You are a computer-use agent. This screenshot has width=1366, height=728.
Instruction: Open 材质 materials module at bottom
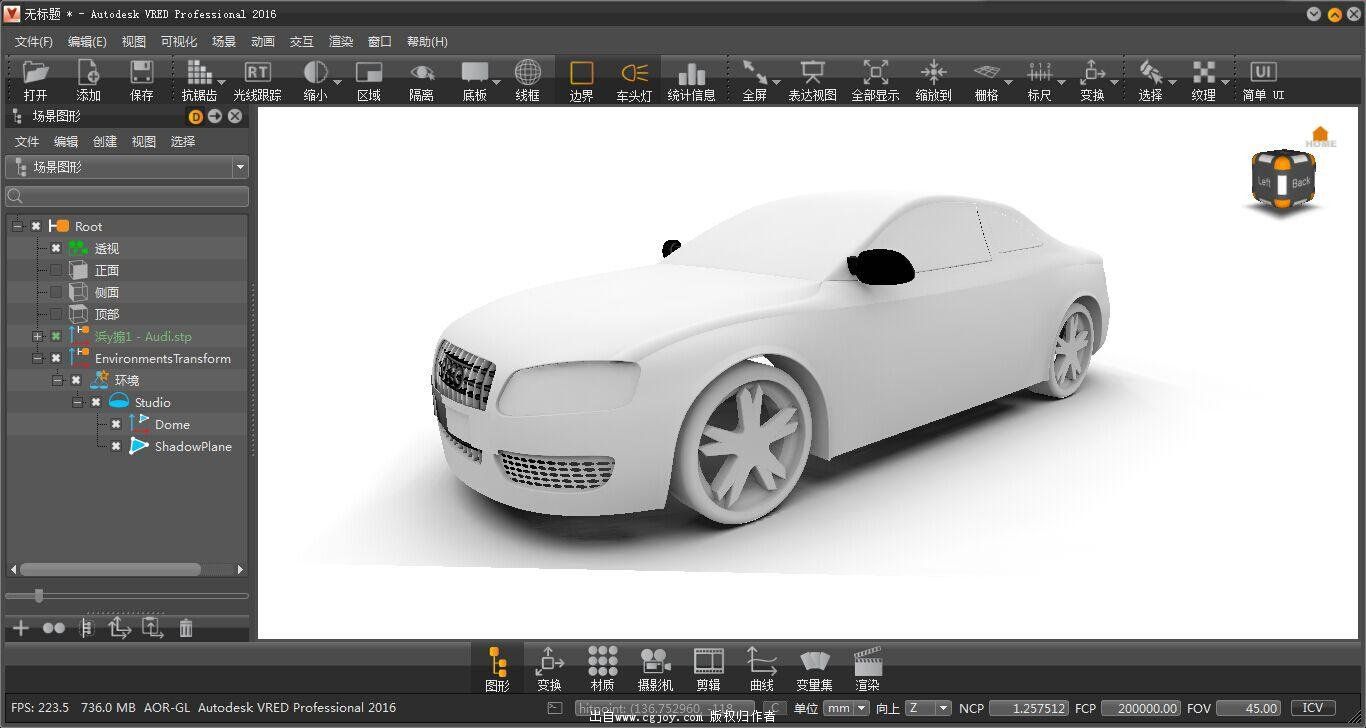click(x=602, y=661)
